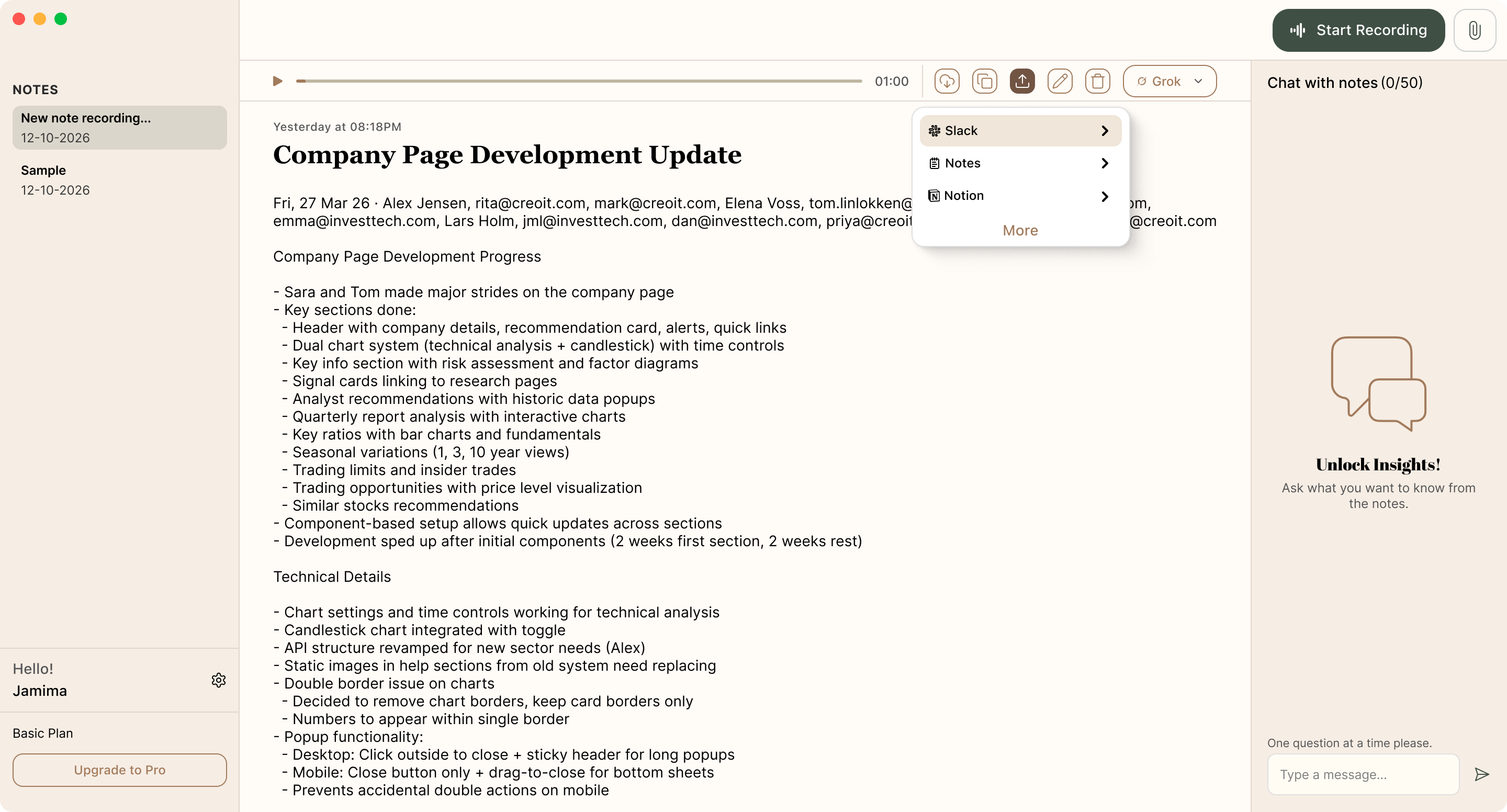Click the audio progress bar track

pyautogui.click(x=579, y=81)
